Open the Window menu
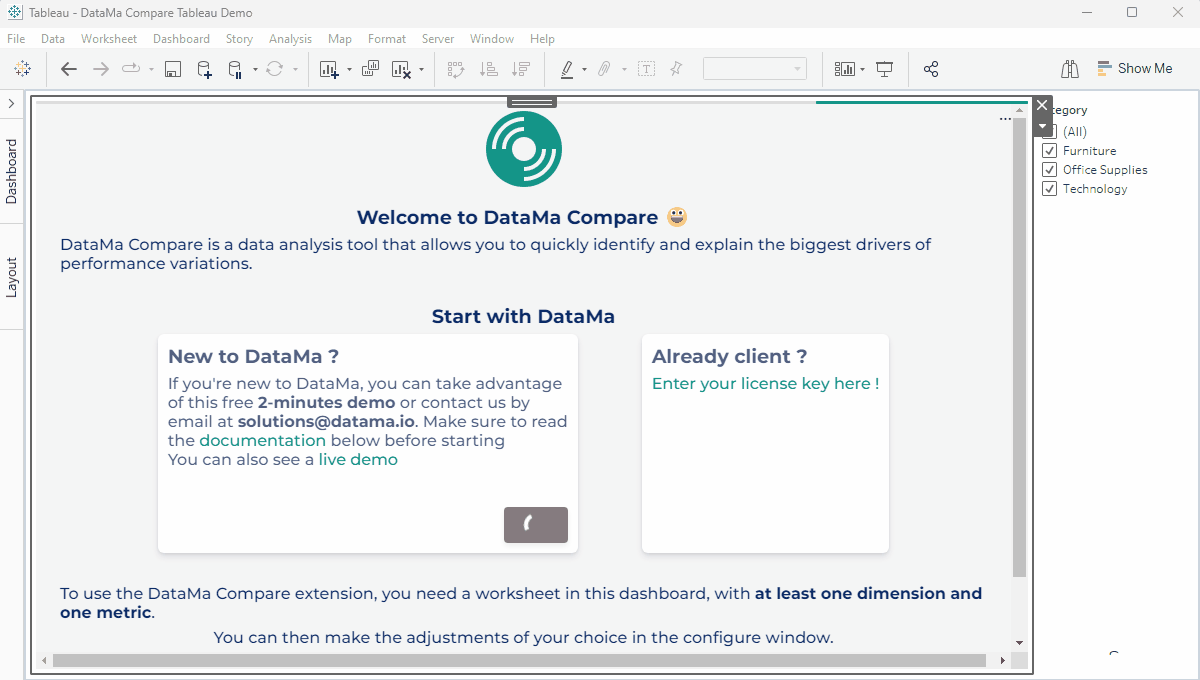This screenshot has width=1200, height=680. [492, 39]
